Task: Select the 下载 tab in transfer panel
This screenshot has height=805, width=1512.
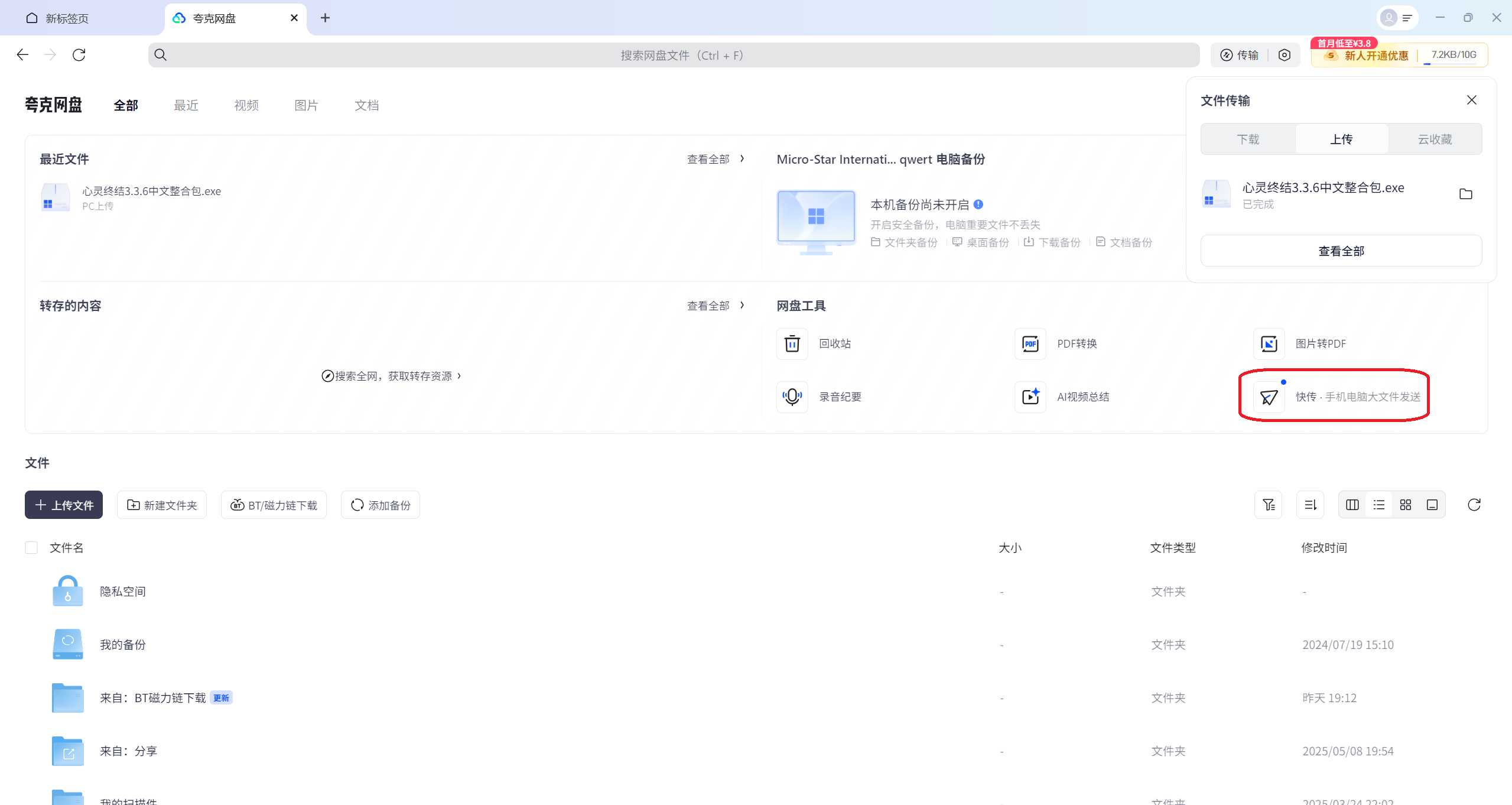Action: click(1248, 139)
